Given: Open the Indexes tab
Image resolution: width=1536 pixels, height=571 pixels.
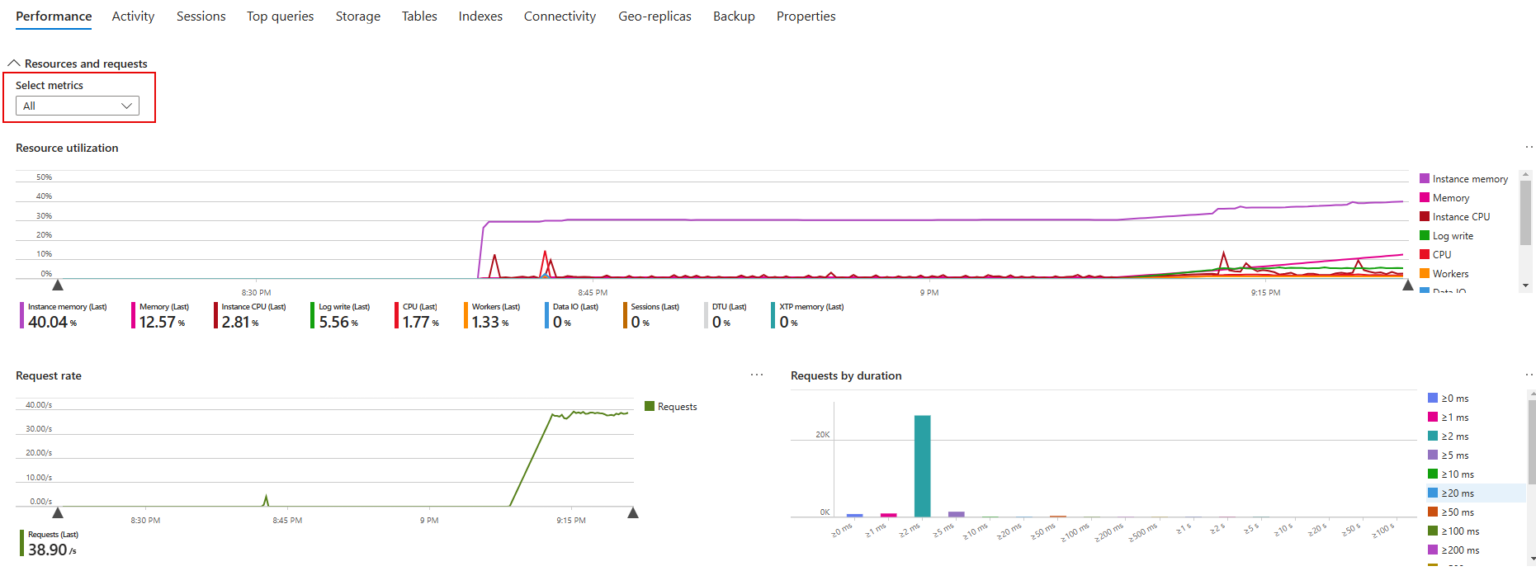Looking at the screenshot, I should coord(480,16).
